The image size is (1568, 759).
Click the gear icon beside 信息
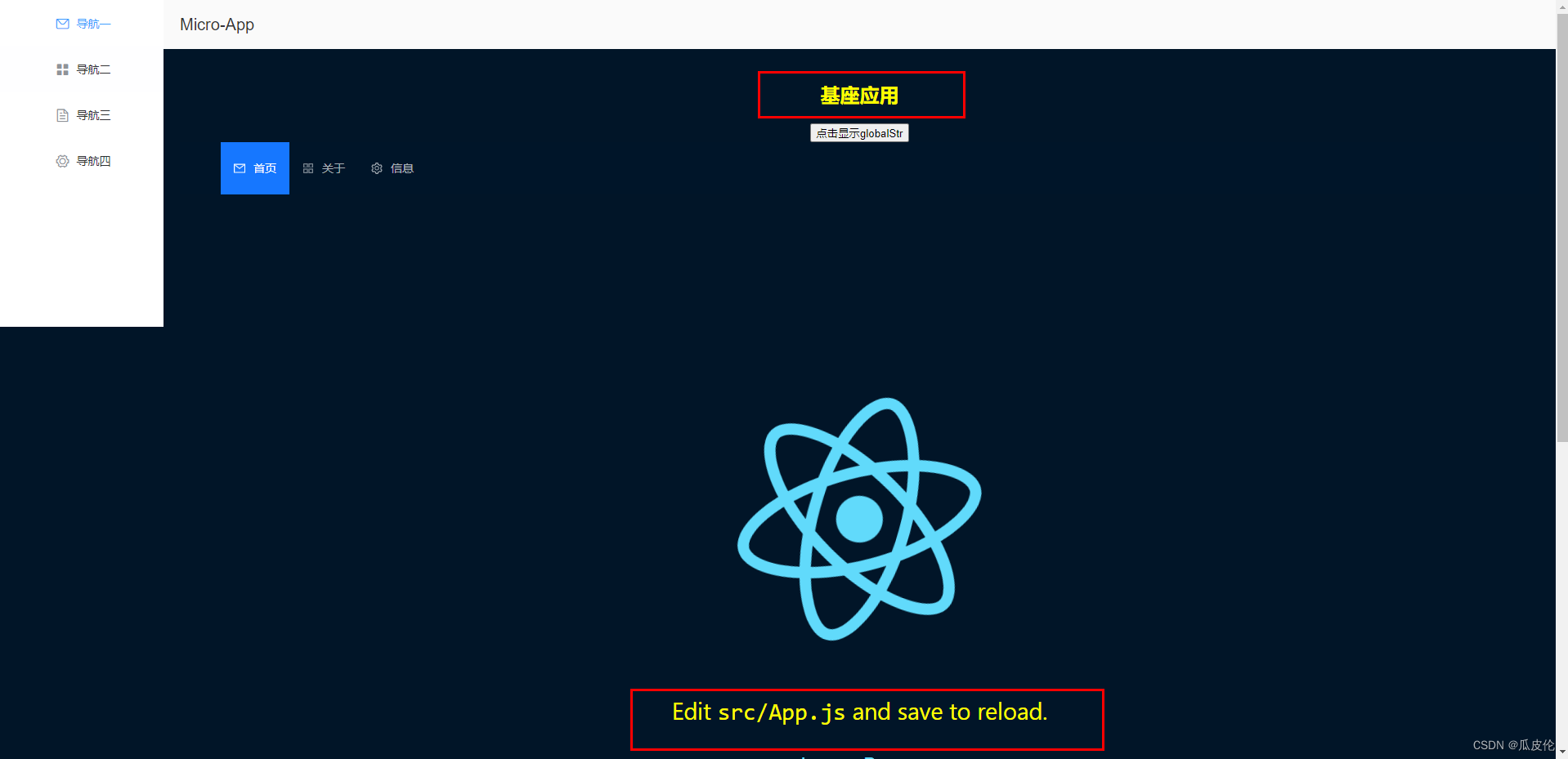[377, 168]
